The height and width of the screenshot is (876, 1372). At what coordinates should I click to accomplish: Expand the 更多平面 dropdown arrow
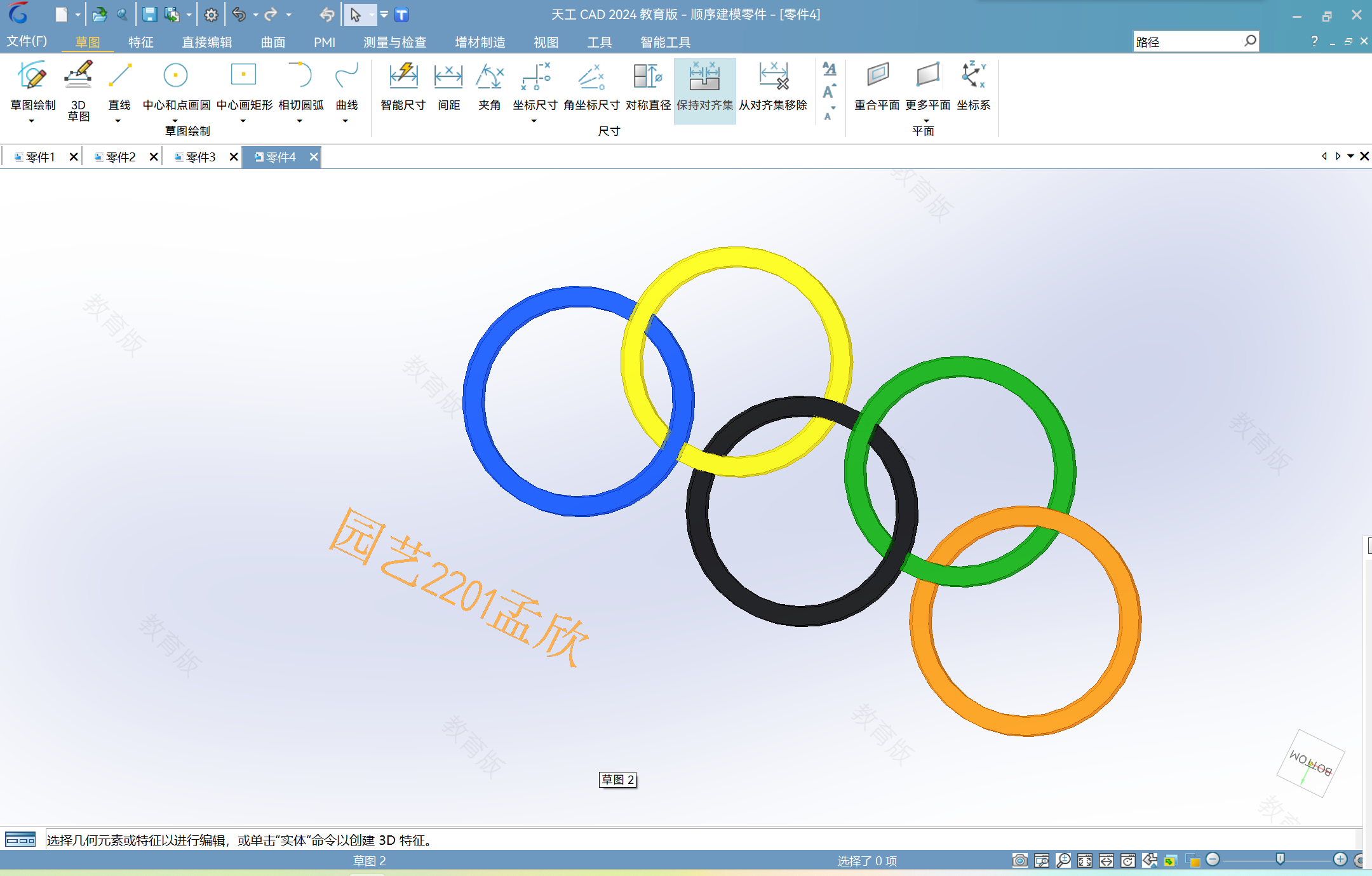927,121
